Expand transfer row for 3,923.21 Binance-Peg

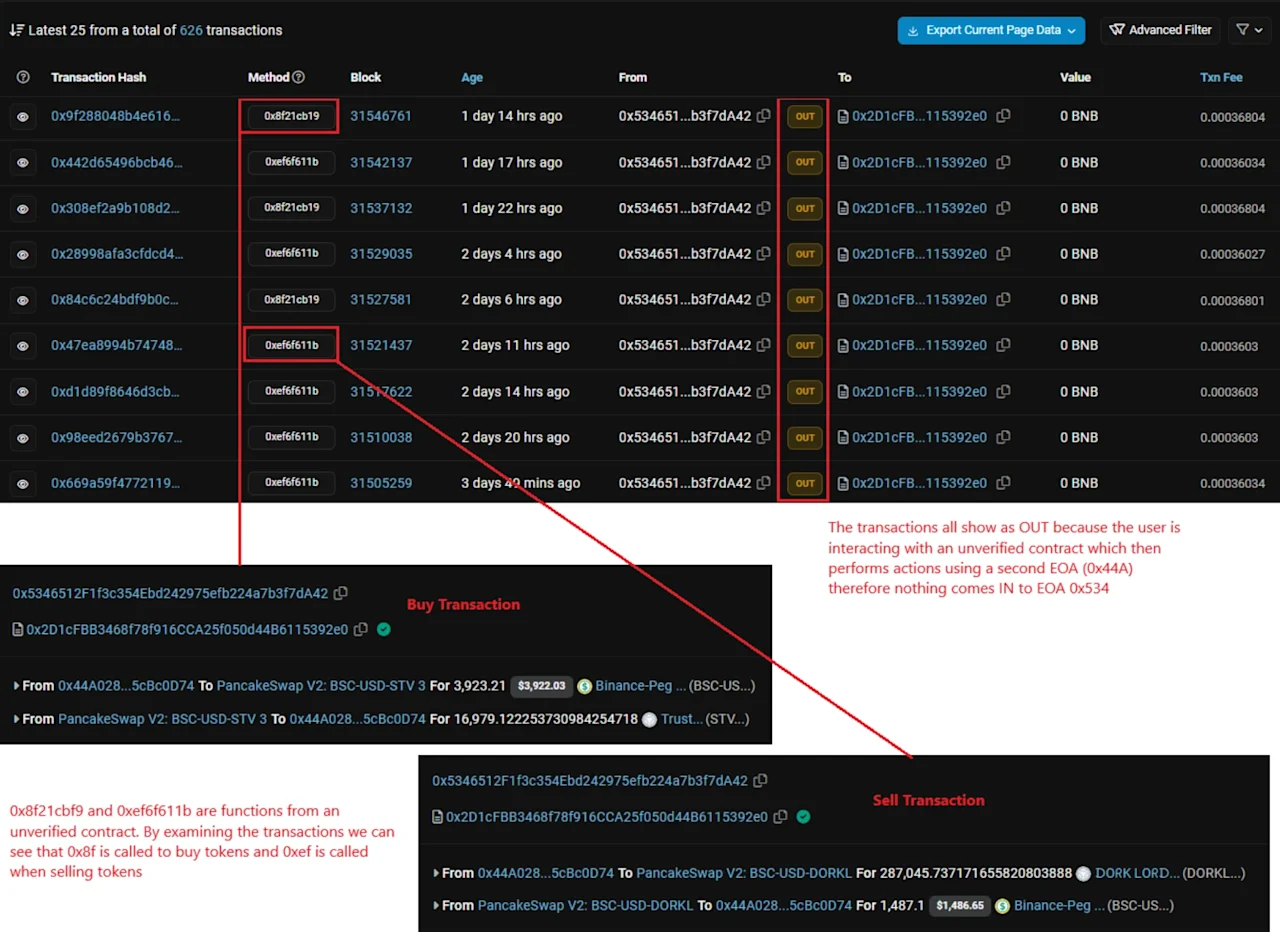pos(16,686)
